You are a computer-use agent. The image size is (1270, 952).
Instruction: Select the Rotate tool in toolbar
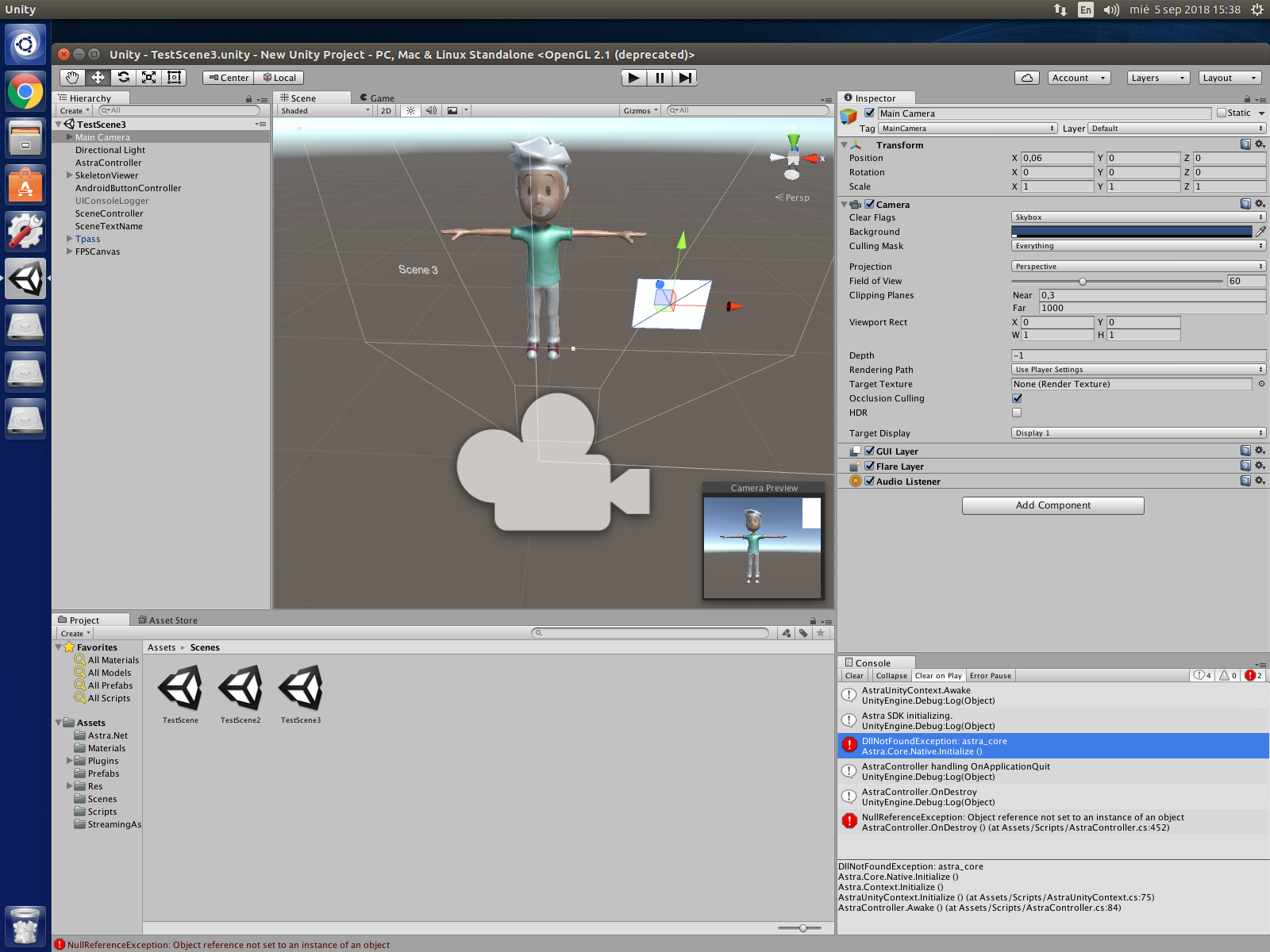tap(123, 78)
